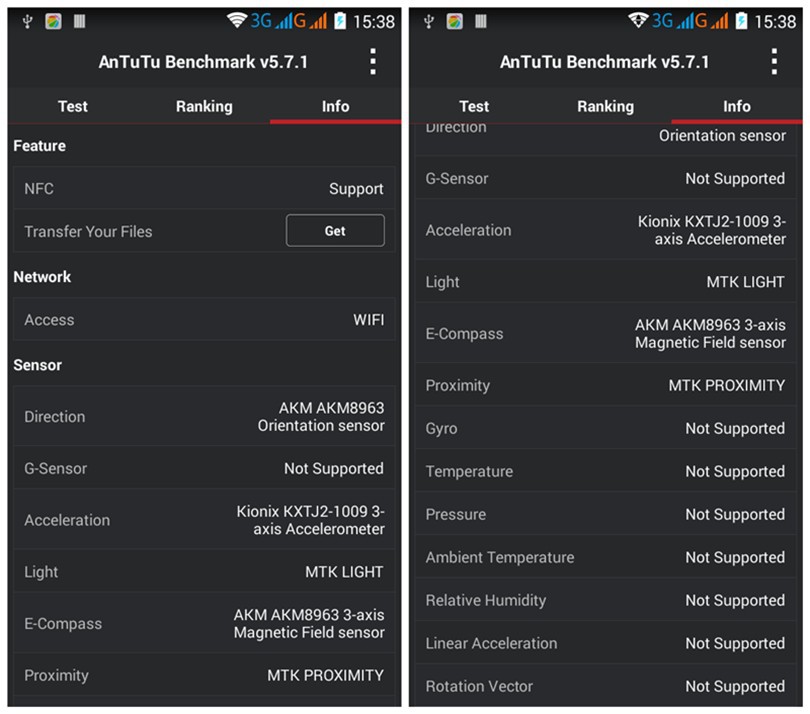The width and height of the screenshot is (810, 714).
Task: Tap E-Compass row on right screen
Action: tap(605, 333)
